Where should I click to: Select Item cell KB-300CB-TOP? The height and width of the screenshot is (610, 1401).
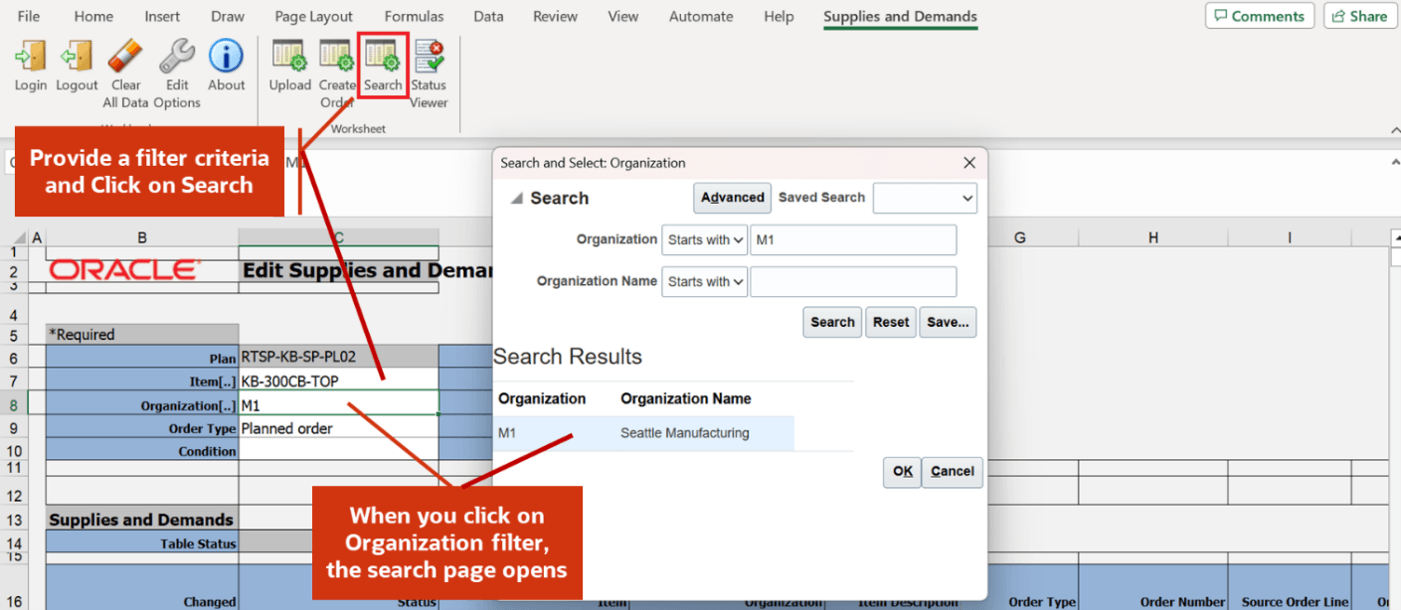pos(339,380)
